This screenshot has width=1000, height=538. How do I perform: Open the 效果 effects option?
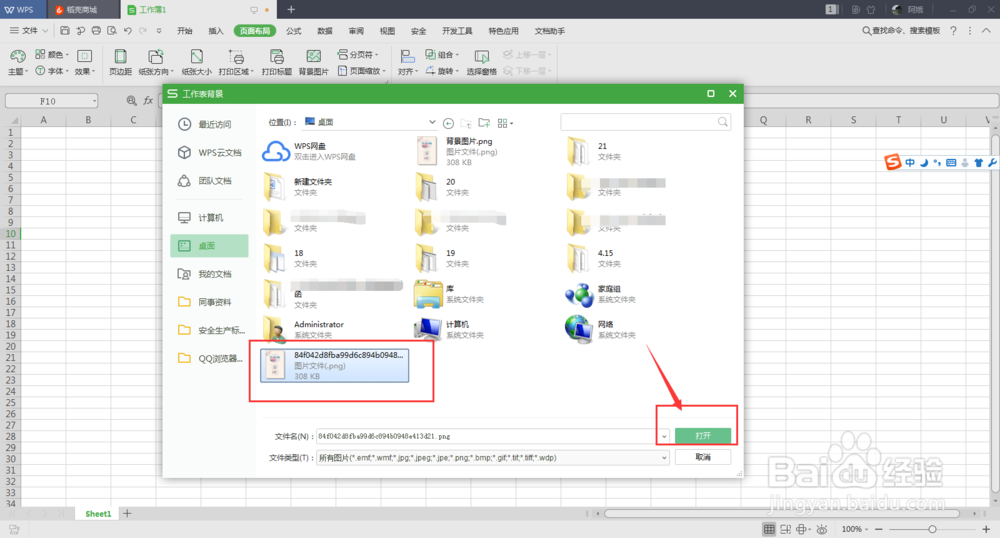85,62
